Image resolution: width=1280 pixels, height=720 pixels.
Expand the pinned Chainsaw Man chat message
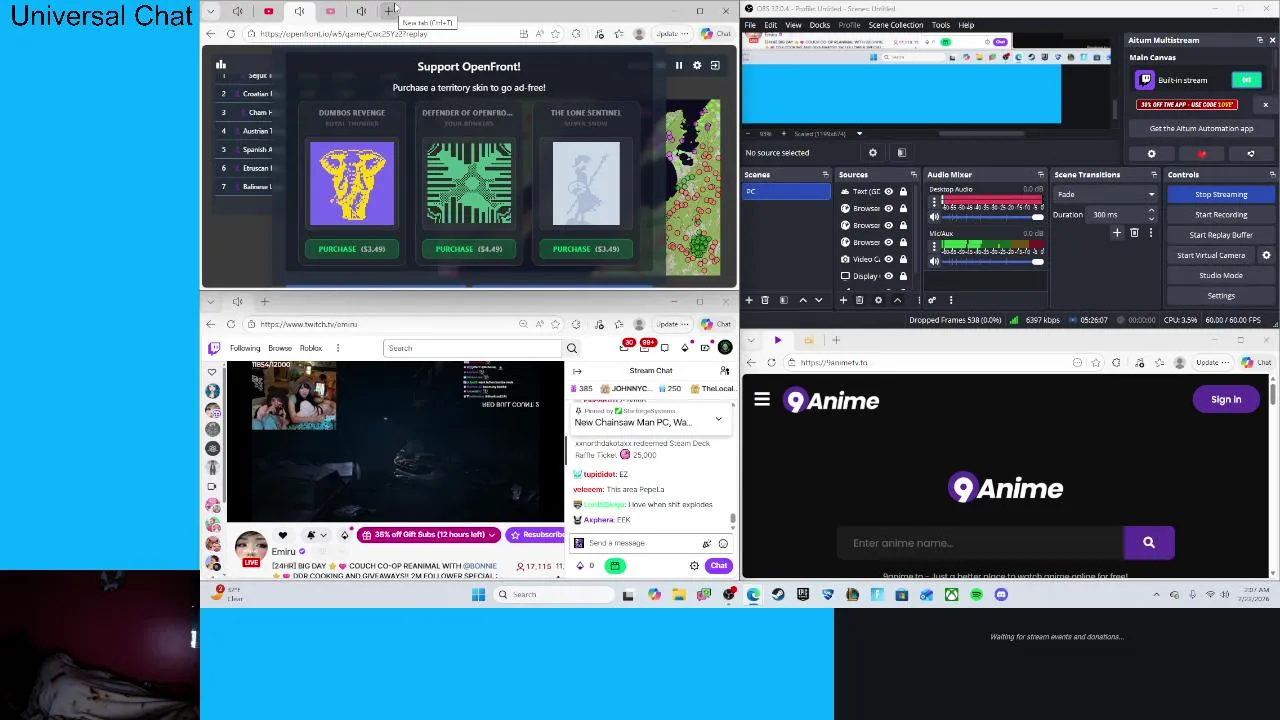[718, 418]
